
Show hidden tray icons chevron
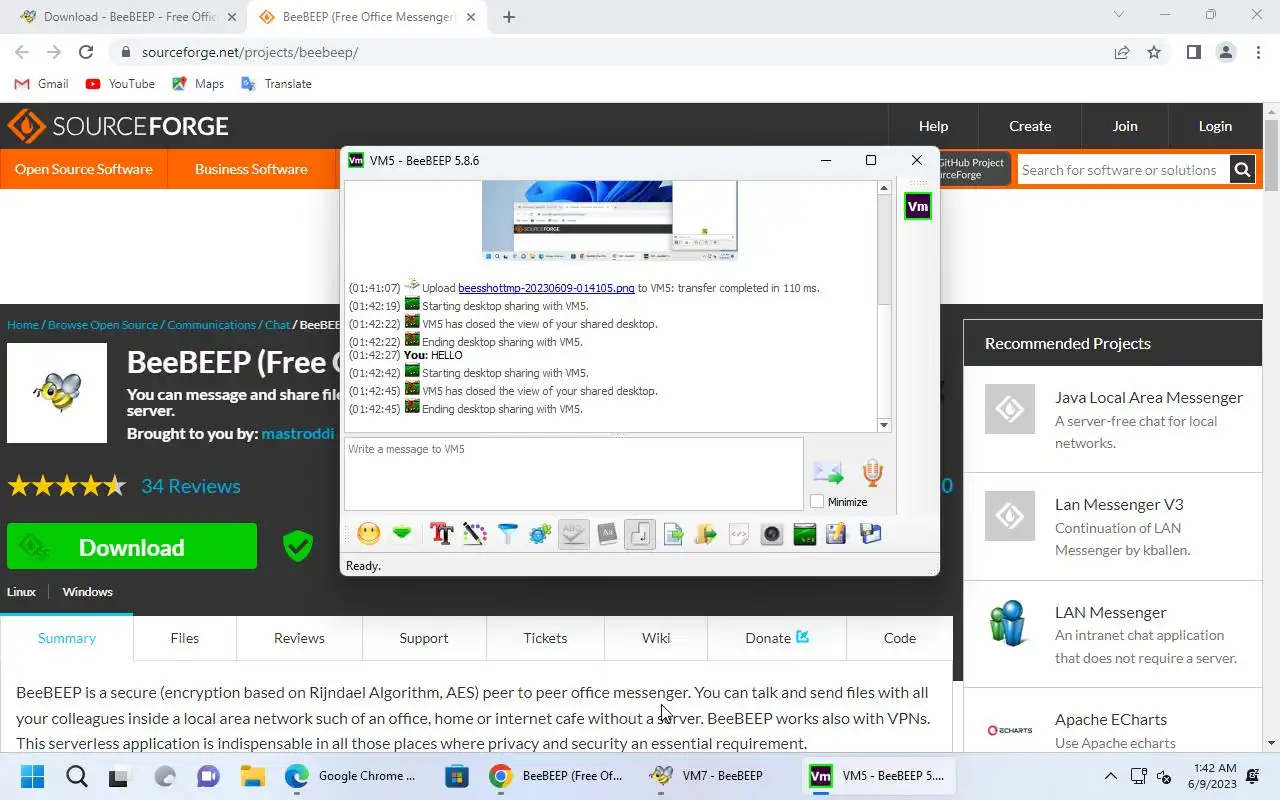tap(1110, 776)
